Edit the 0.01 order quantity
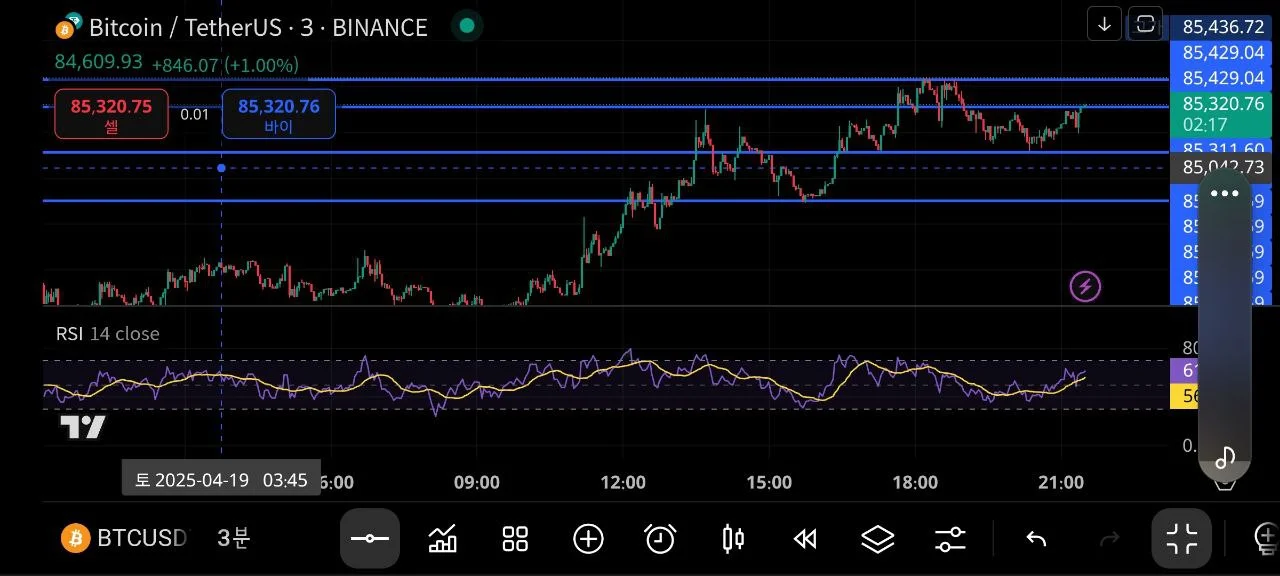Image resolution: width=1280 pixels, height=576 pixels. pyautogui.click(x=195, y=114)
